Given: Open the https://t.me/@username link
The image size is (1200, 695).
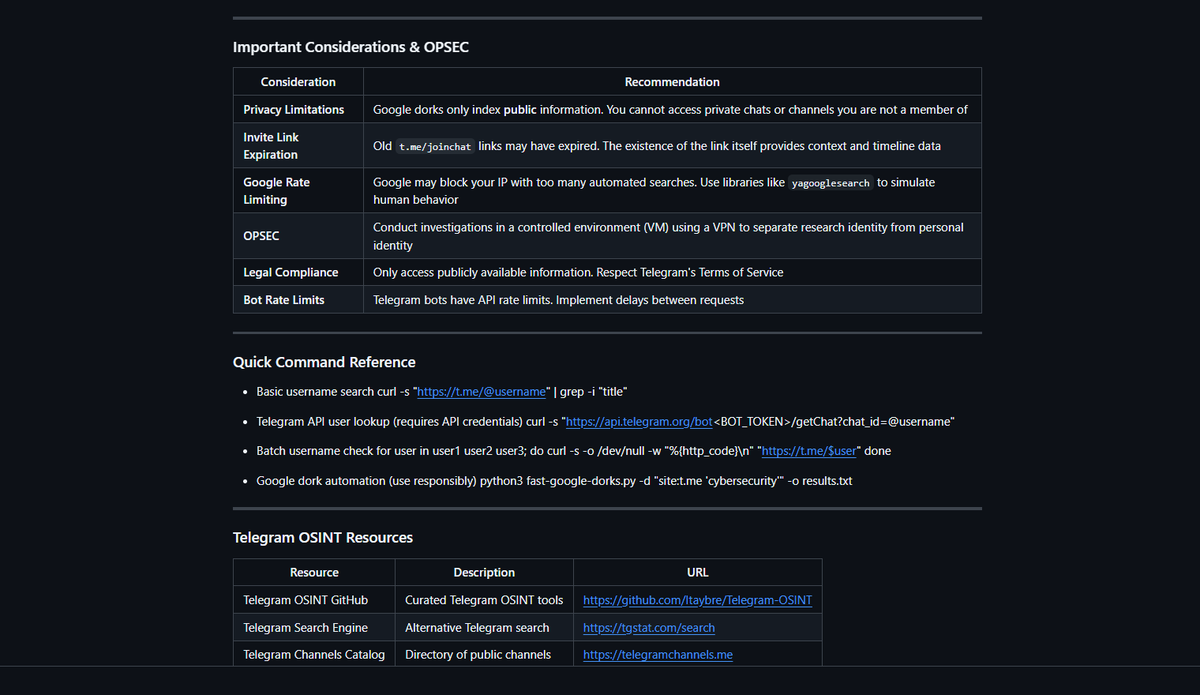Looking at the screenshot, I should 482,391.
